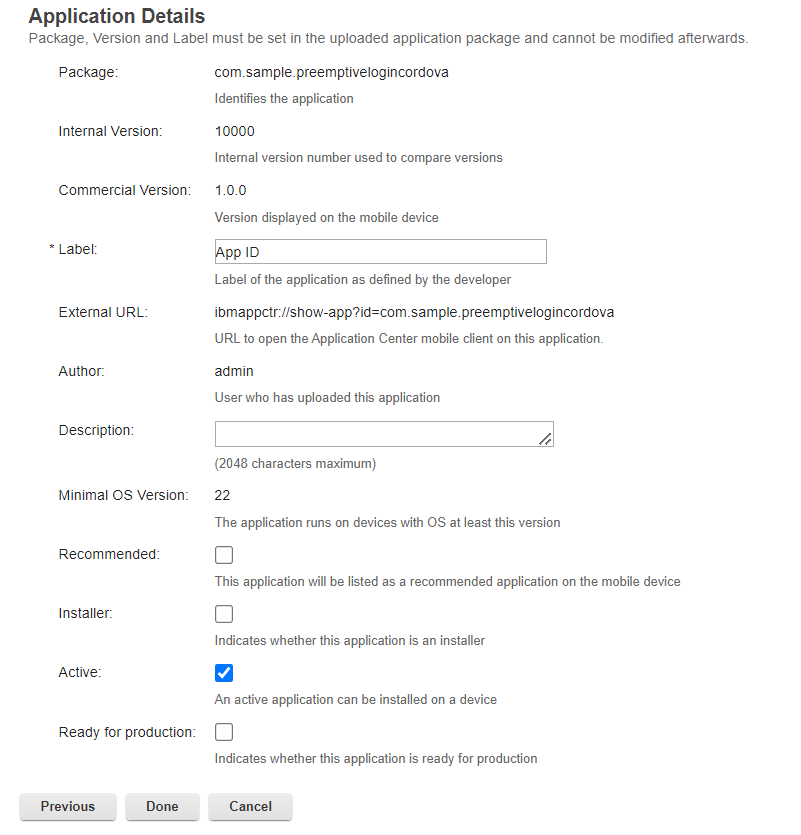Uncheck the Active checkbox
The width and height of the screenshot is (801, 835).
[x=224, y=673]
